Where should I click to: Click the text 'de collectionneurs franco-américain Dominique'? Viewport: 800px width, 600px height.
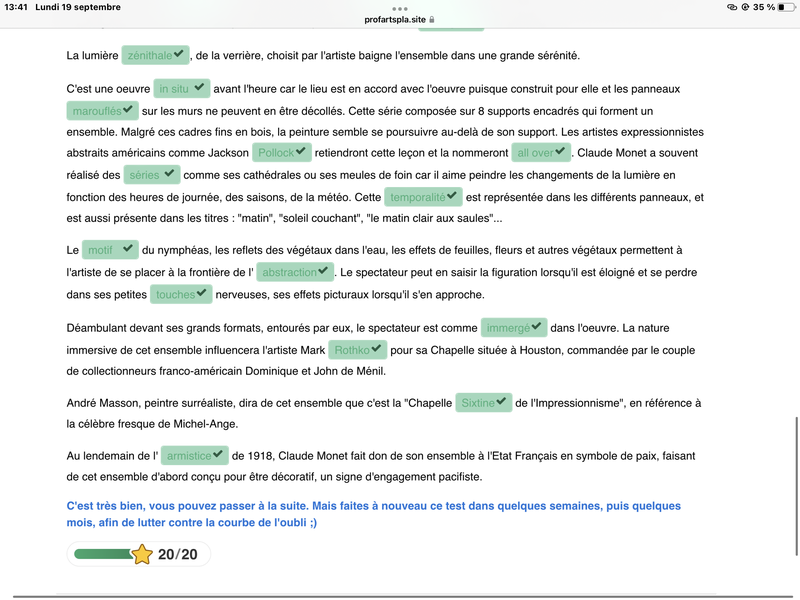tap(182, 371)
